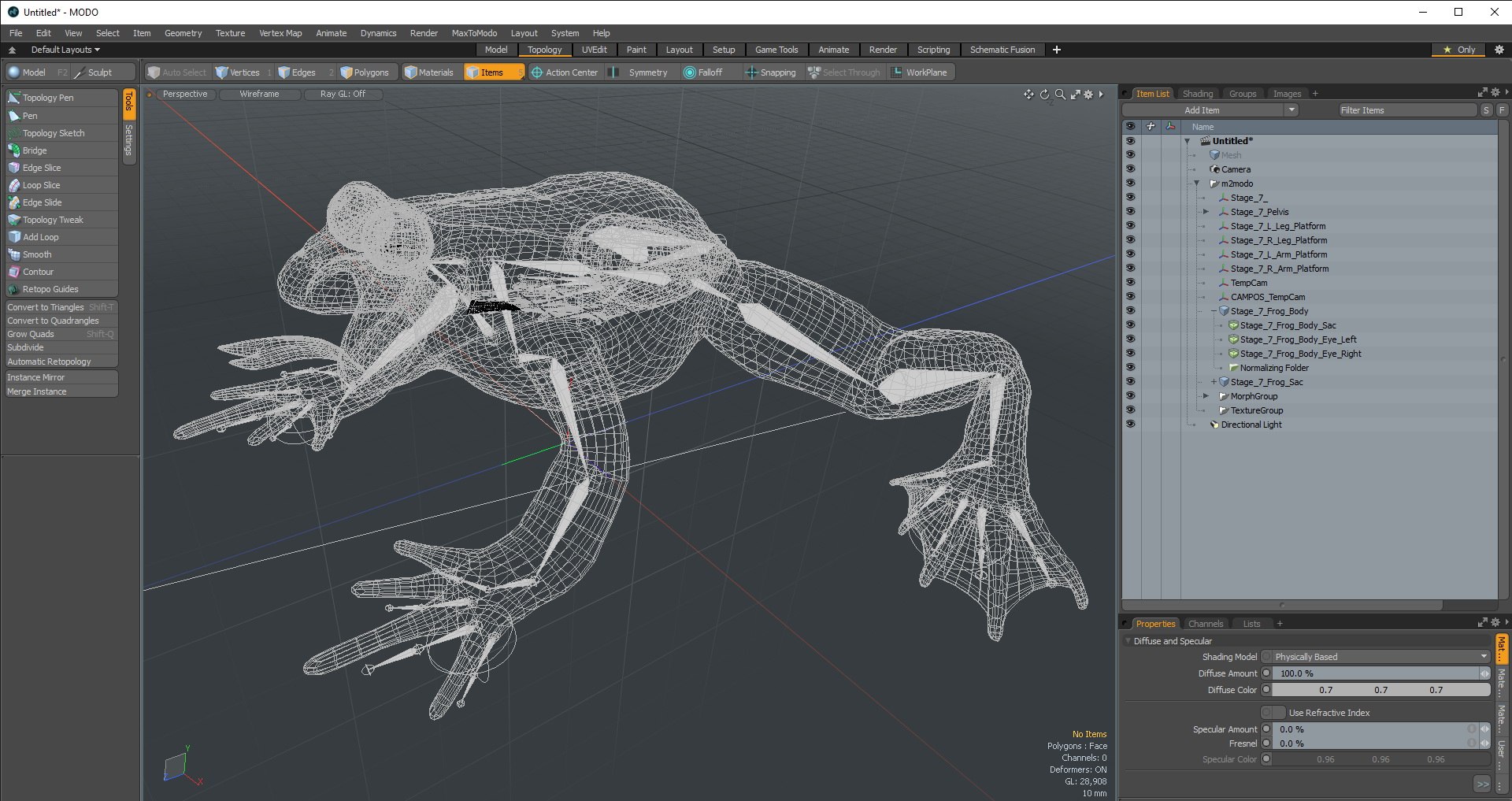Open the Default Layouts dropdown
Screen dimensions: 1512x801
[x=65, y=50]
